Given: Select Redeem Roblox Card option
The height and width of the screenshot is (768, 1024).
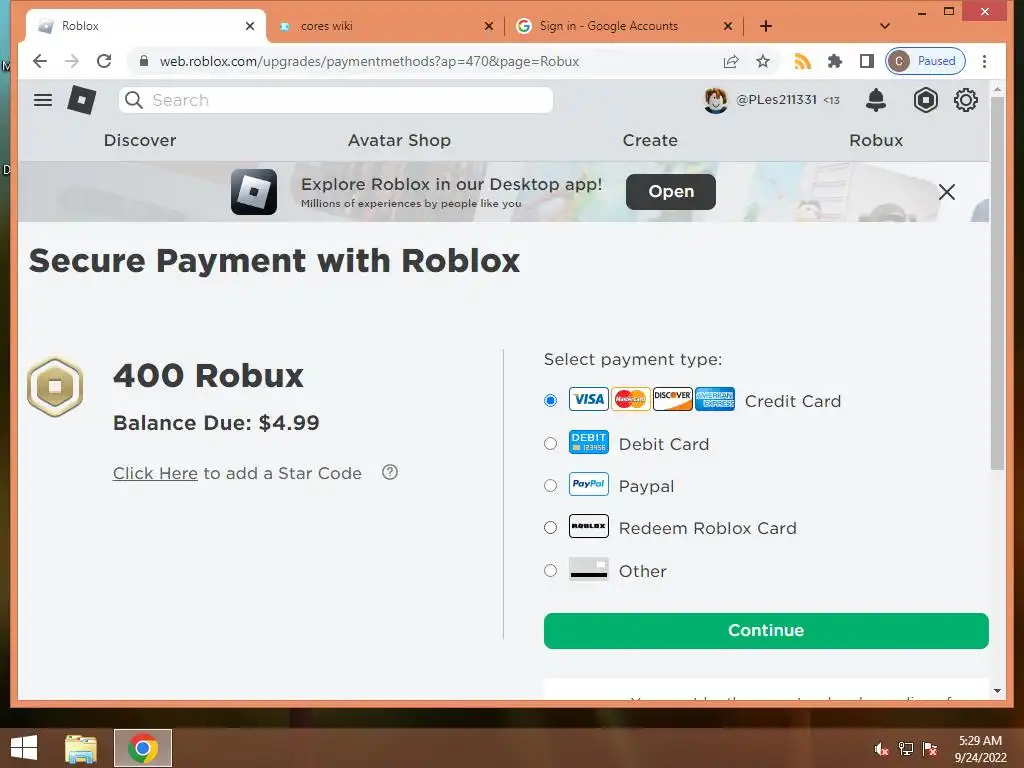Looking at the screenshot, I should point(551,527).
